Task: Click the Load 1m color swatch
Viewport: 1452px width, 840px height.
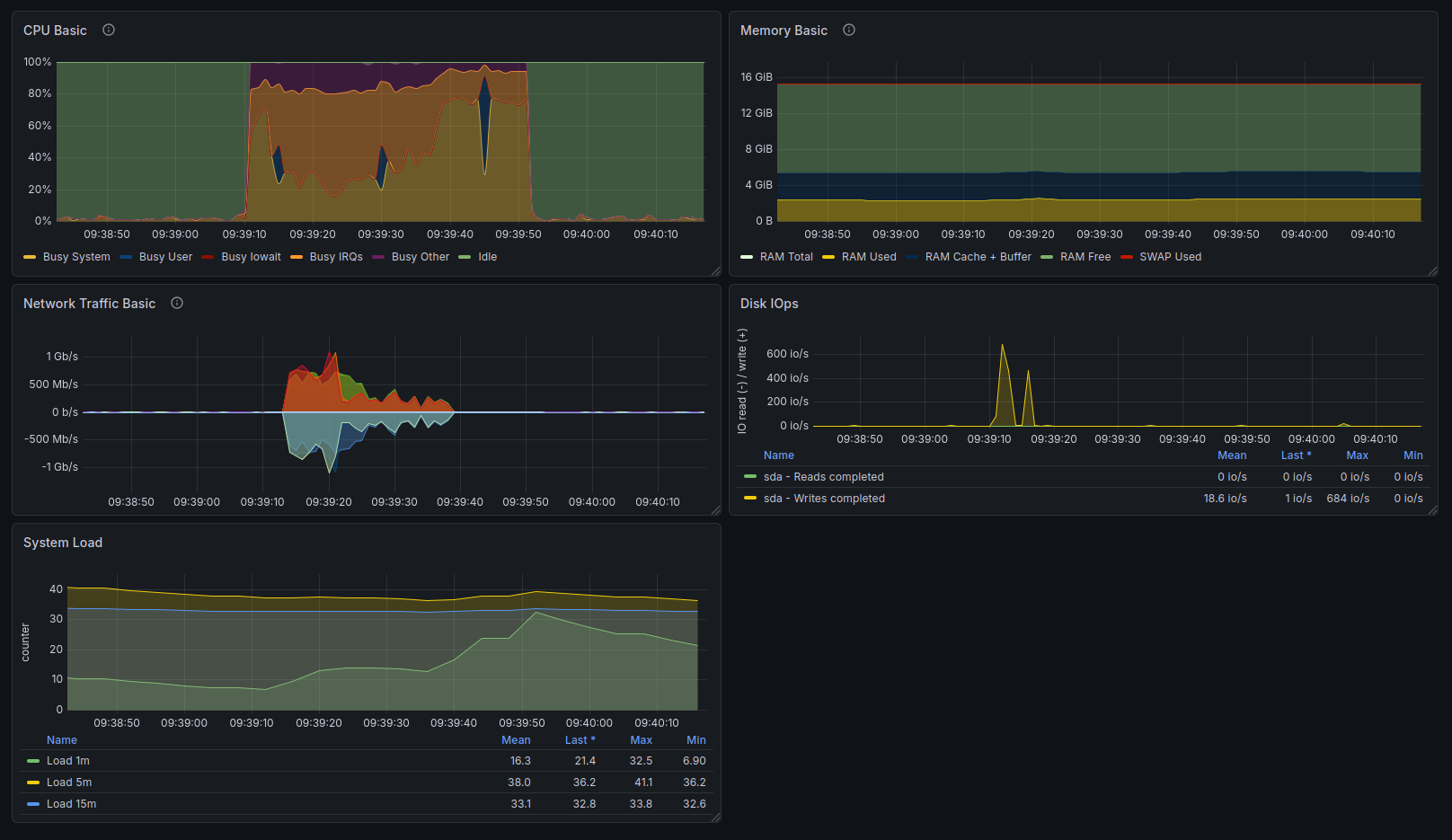Action: coord(33,761)
